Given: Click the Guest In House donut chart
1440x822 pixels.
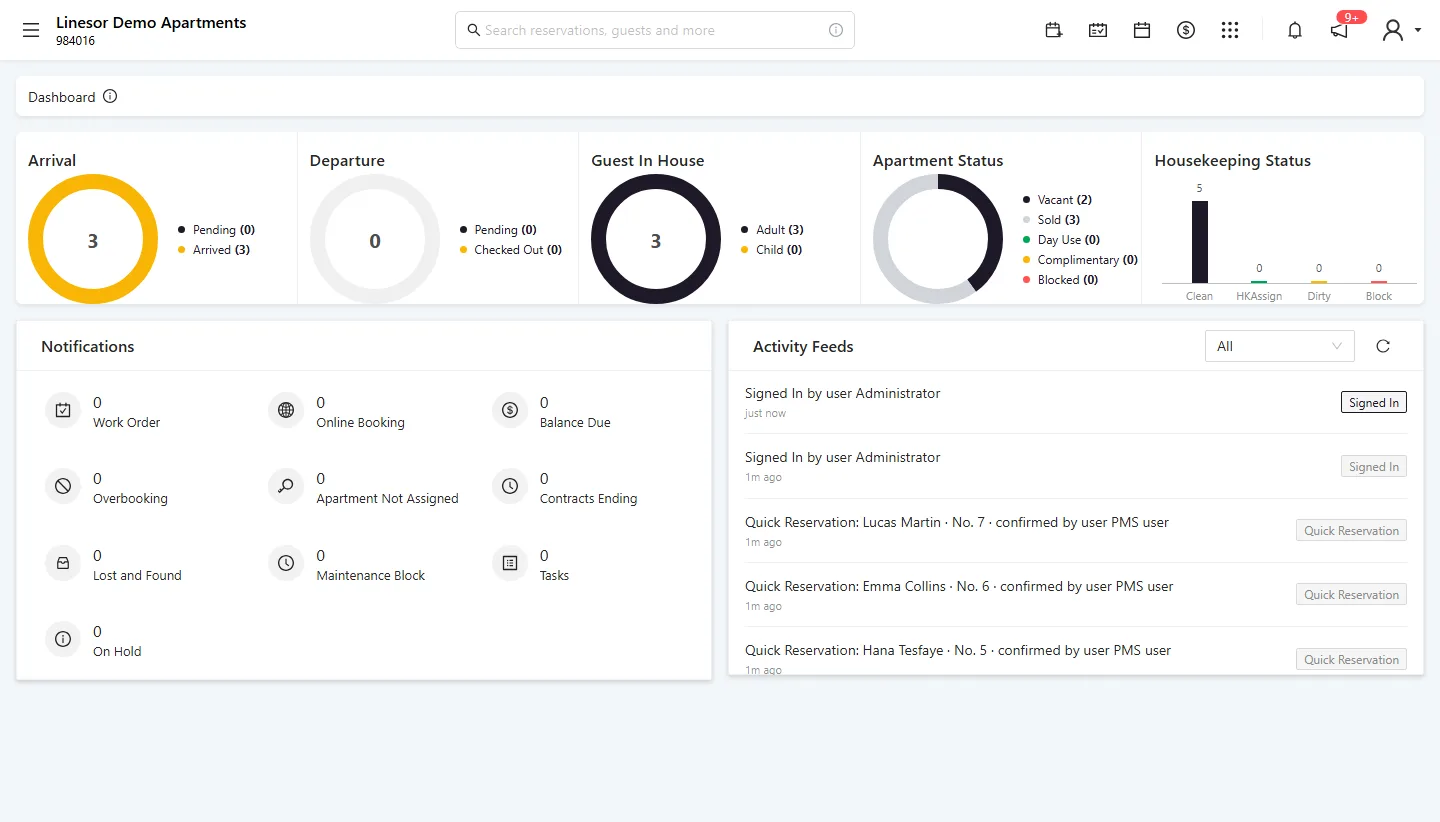Looking at the screenshot, I should (x=656, y=239).
